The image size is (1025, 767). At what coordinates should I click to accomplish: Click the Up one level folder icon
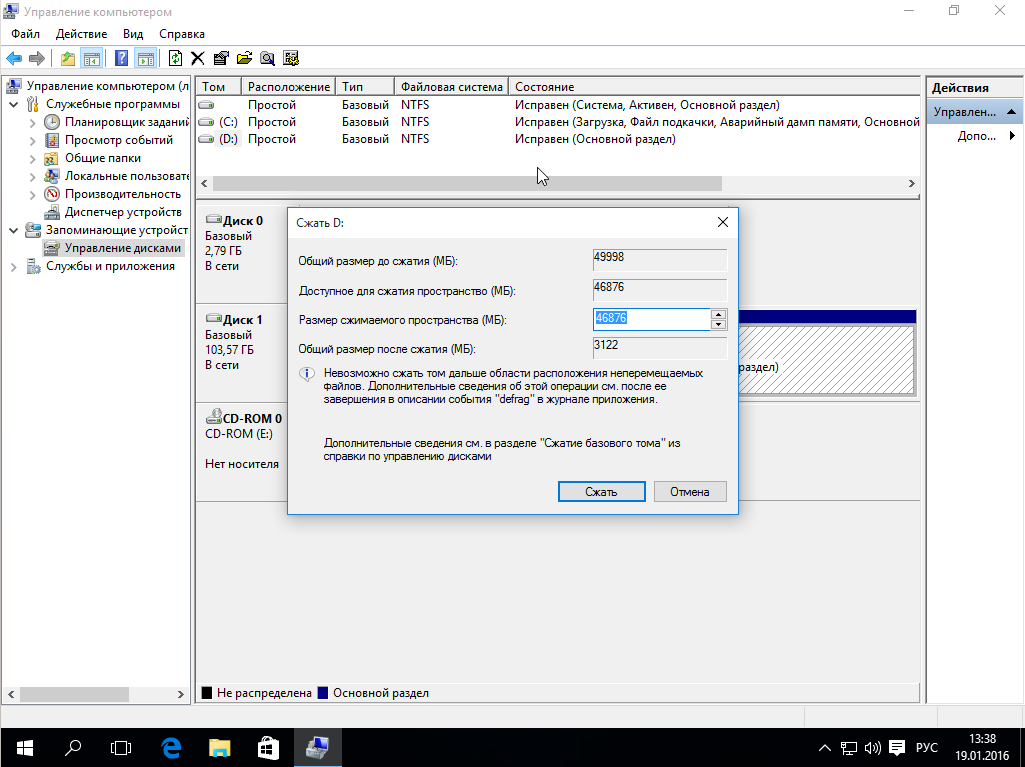click(68, 58)
